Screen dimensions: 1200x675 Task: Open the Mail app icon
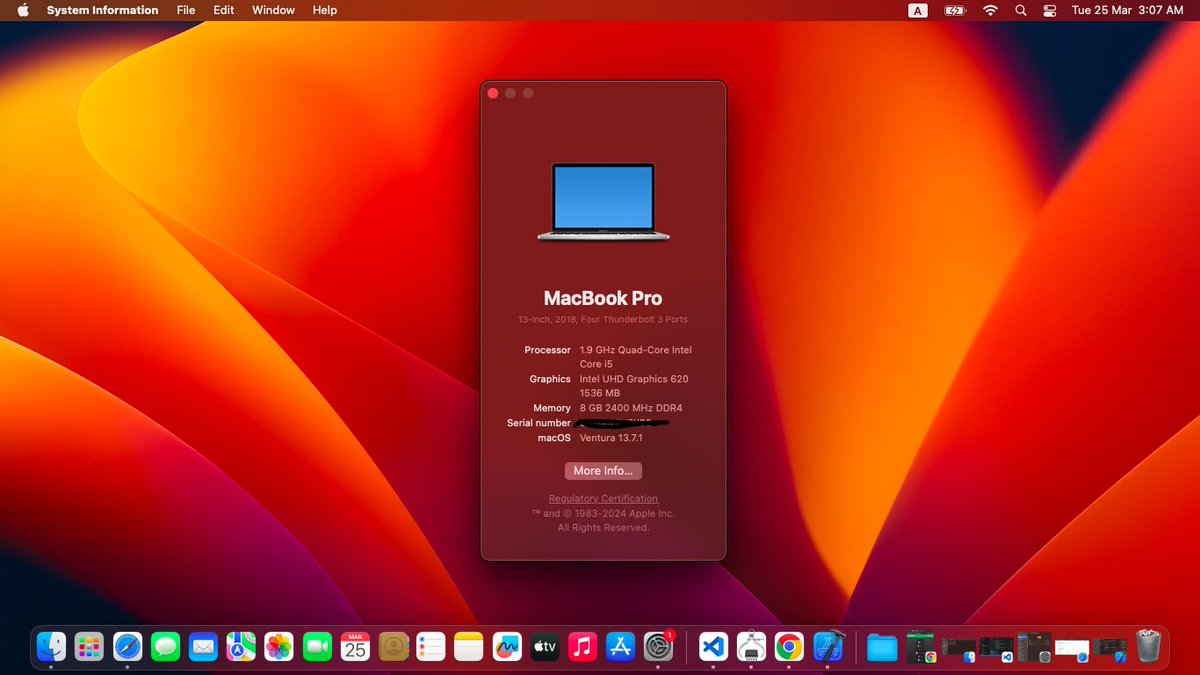(204, 647)
